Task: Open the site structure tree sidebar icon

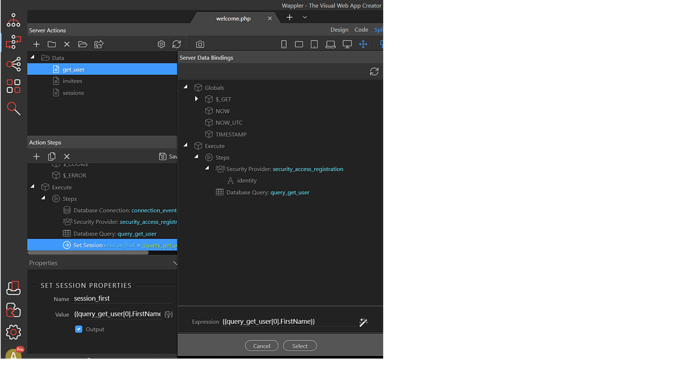Action: 13,20
